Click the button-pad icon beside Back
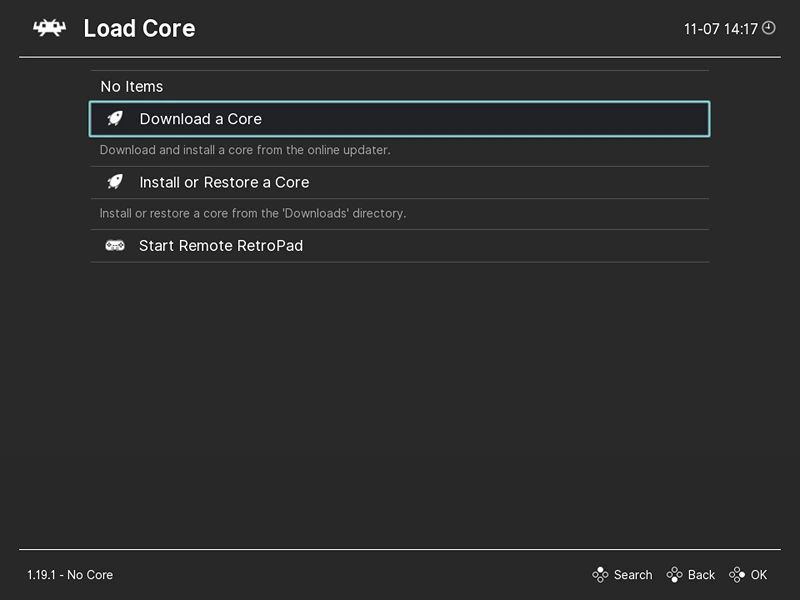Image resolution: width=800 pixels, height=600 pixels. click(x=674, y=574)
